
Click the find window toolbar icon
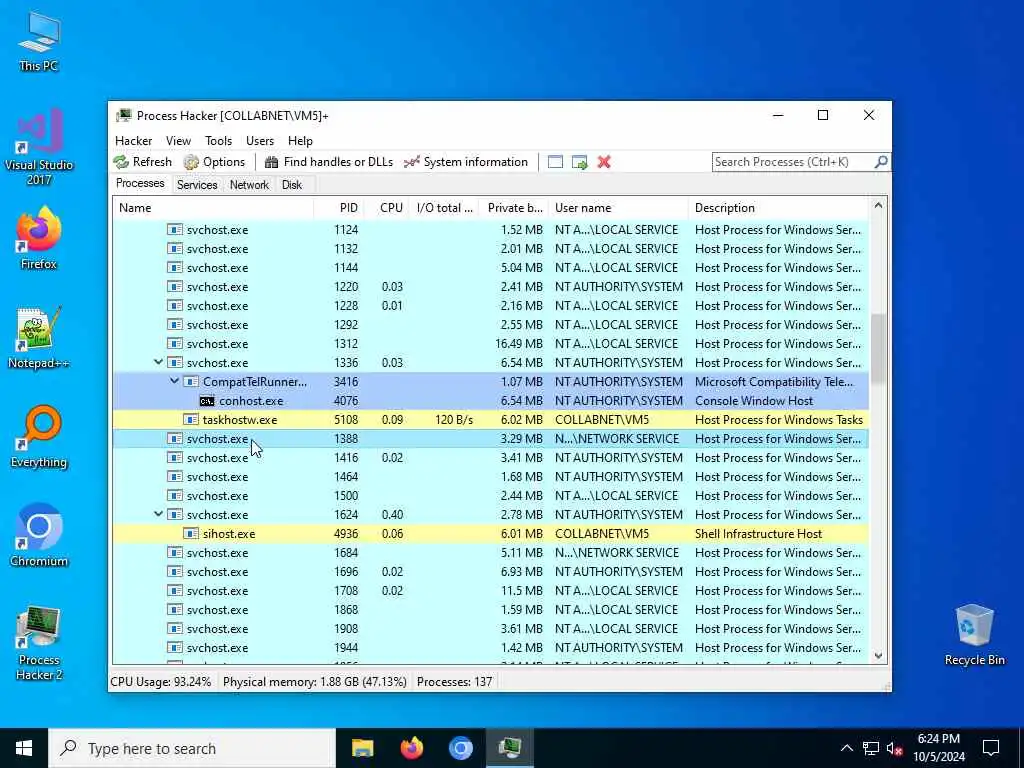point(555,162)
